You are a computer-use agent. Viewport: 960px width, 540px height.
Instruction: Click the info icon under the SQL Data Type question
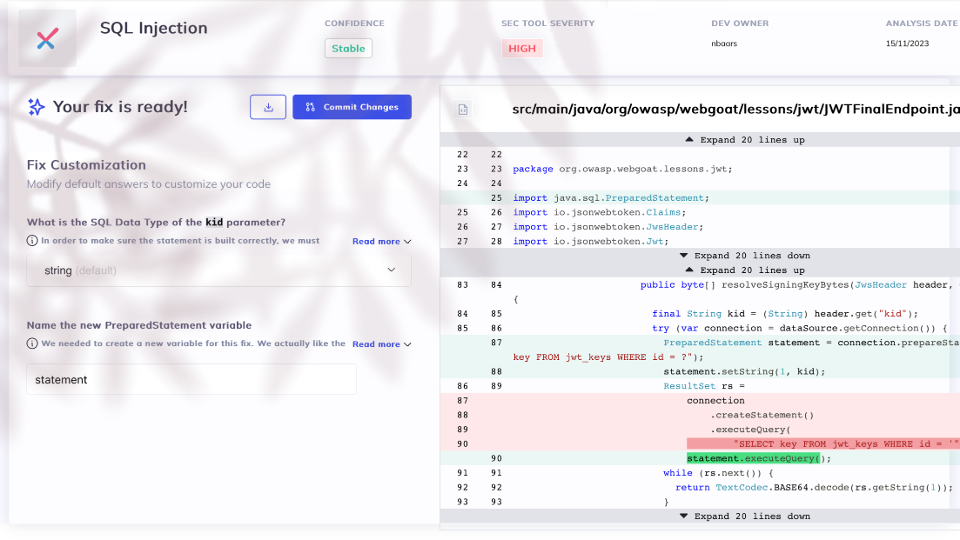[32, 241]
